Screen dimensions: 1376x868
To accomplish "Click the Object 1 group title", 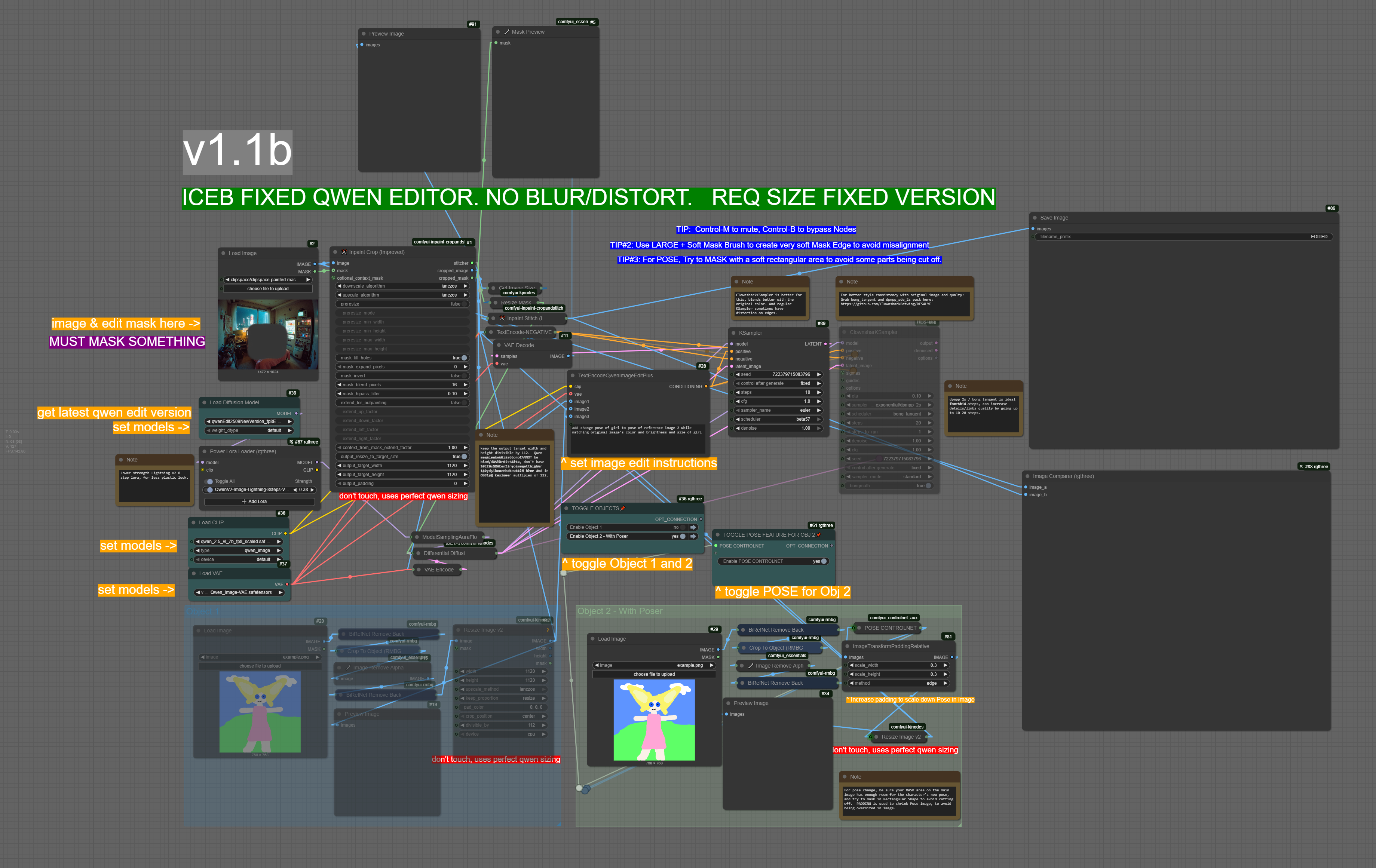I will [202, 611].
